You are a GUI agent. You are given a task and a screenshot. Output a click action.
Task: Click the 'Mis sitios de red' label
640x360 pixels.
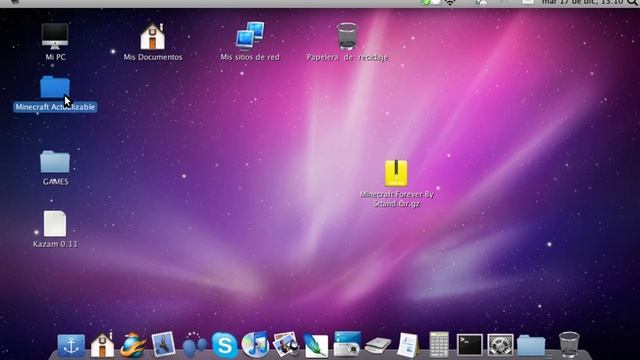tap(250, 57)
